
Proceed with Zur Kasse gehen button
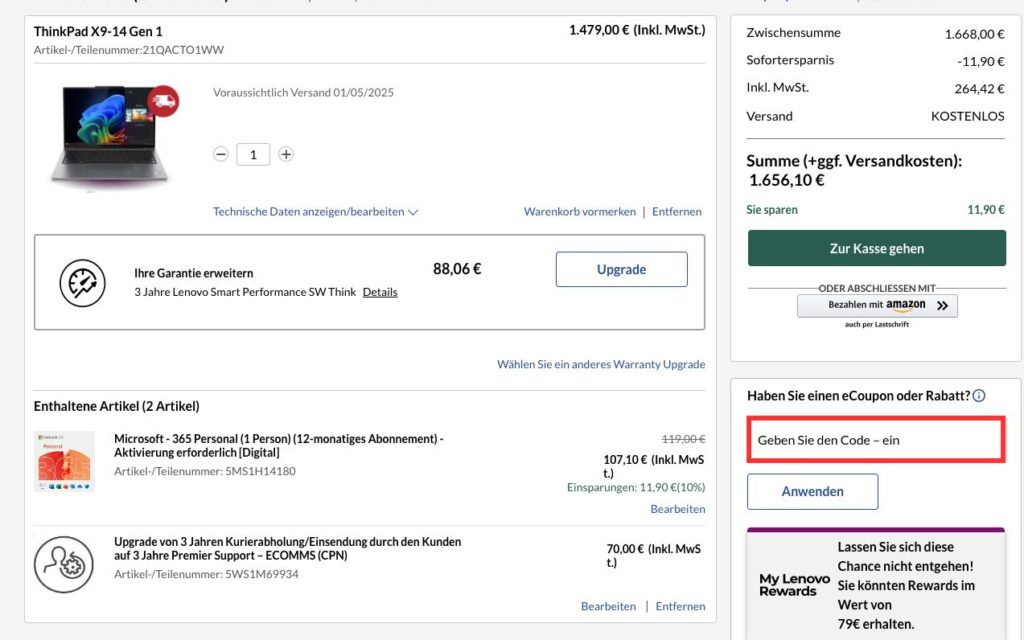point(876,248)
